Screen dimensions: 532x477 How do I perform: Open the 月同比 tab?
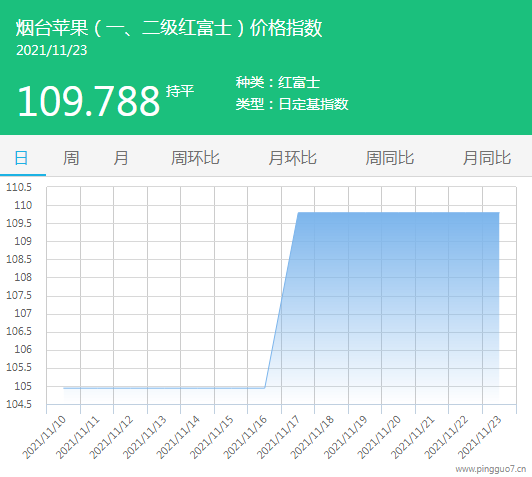487,158
